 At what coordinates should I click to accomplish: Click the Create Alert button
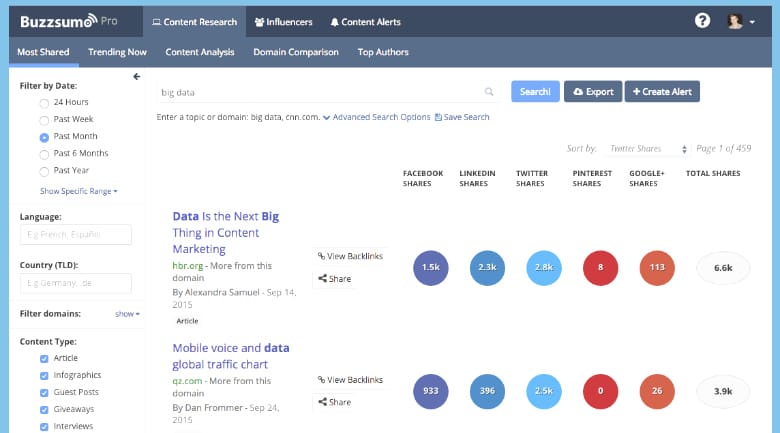(x=662, y=92)
